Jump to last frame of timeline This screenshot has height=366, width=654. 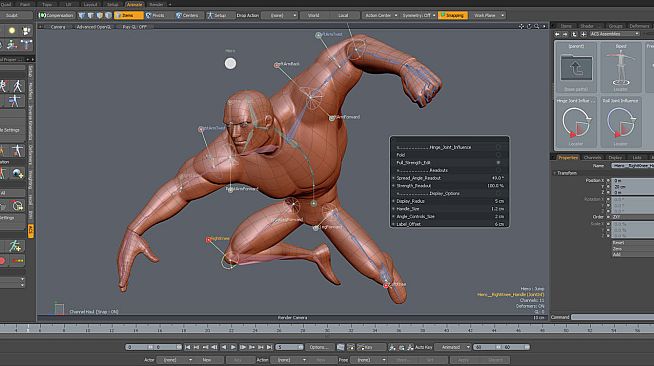coord(270,347)
